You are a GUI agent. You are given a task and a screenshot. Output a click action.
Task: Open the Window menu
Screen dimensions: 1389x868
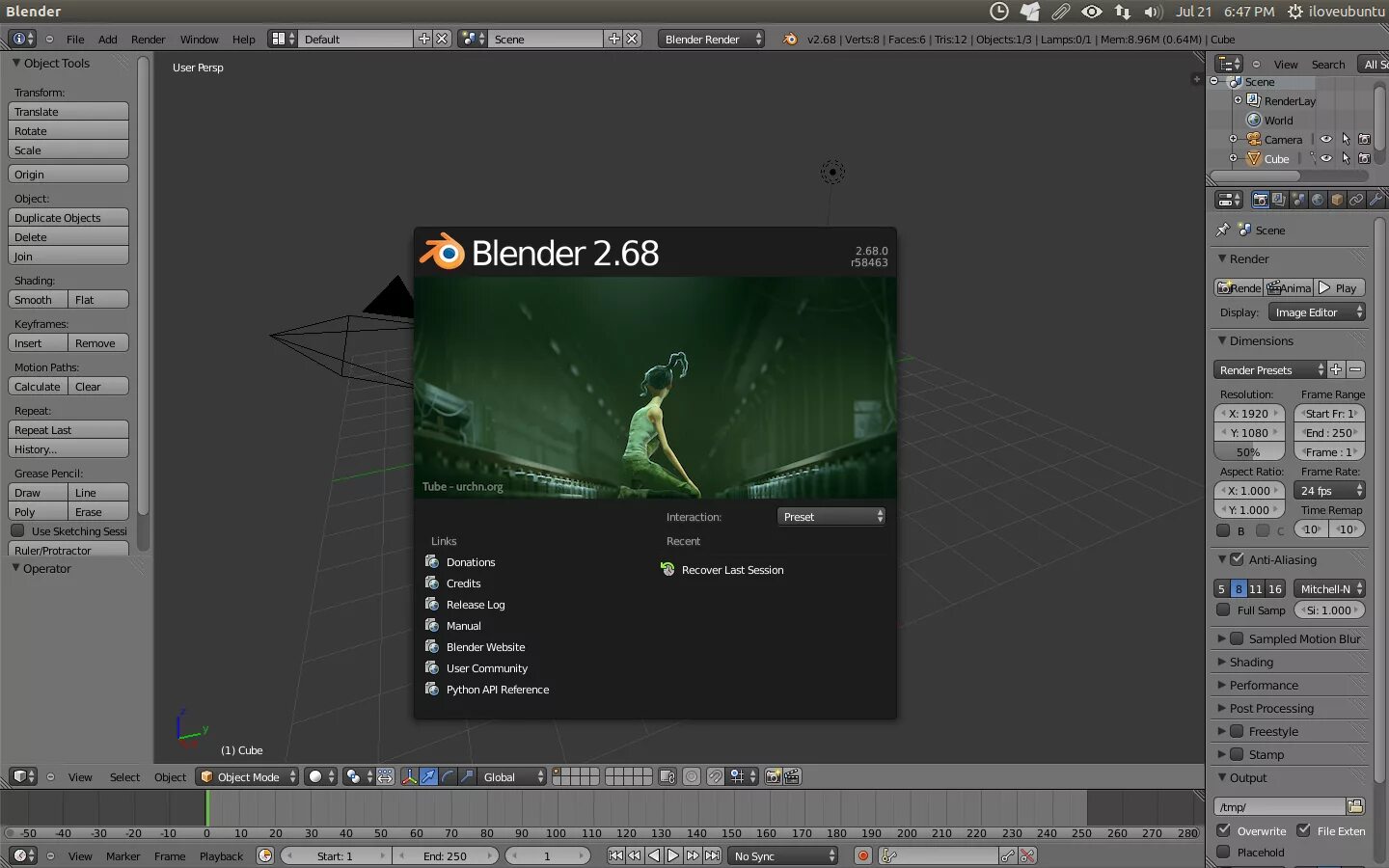[199, 39]
